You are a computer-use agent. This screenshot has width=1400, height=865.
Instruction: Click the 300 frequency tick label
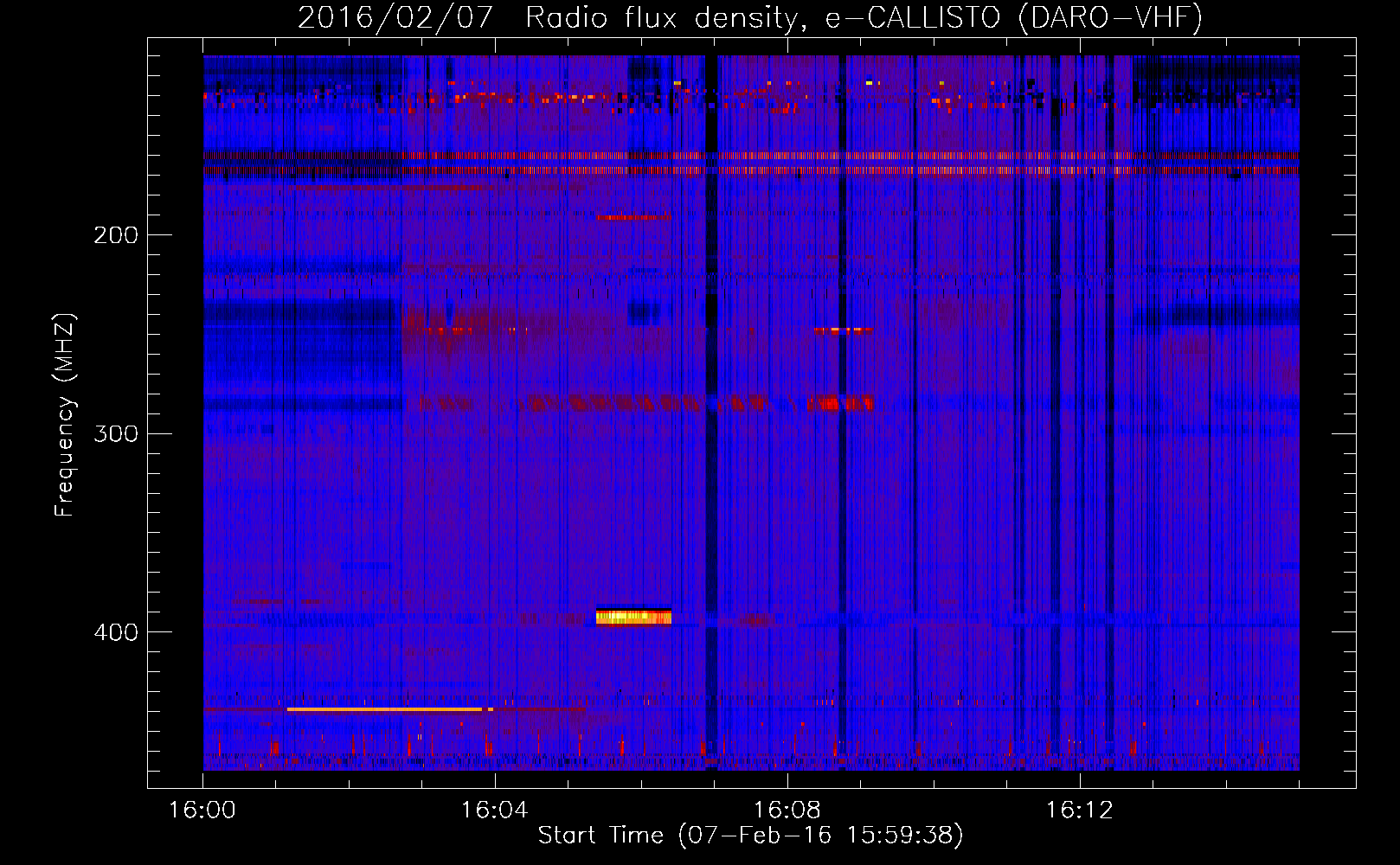[116, 433]
